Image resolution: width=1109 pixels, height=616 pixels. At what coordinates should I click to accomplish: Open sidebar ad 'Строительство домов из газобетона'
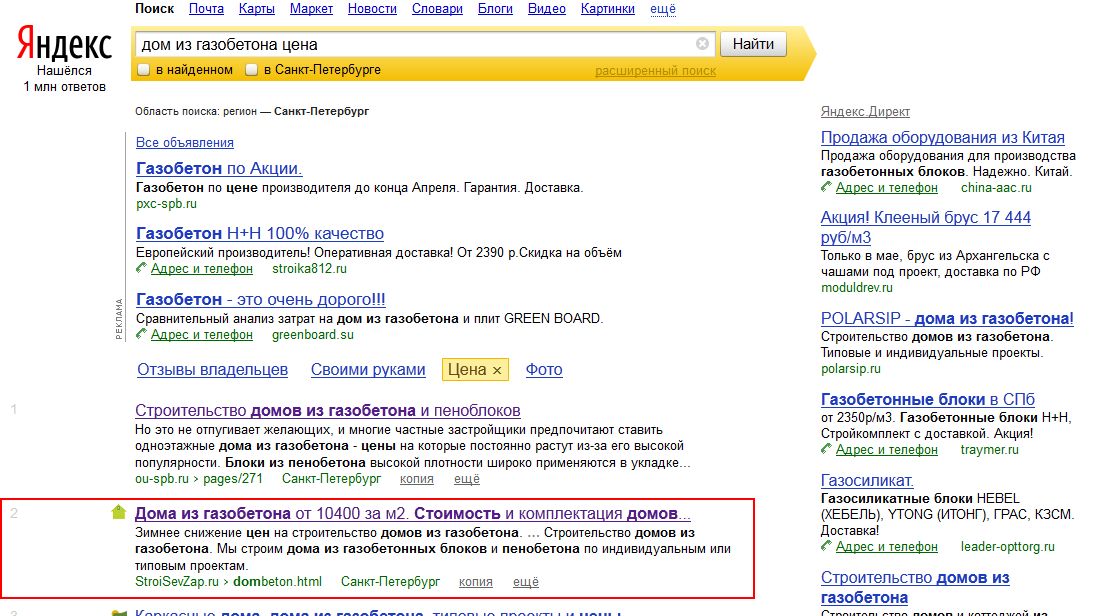915,587
